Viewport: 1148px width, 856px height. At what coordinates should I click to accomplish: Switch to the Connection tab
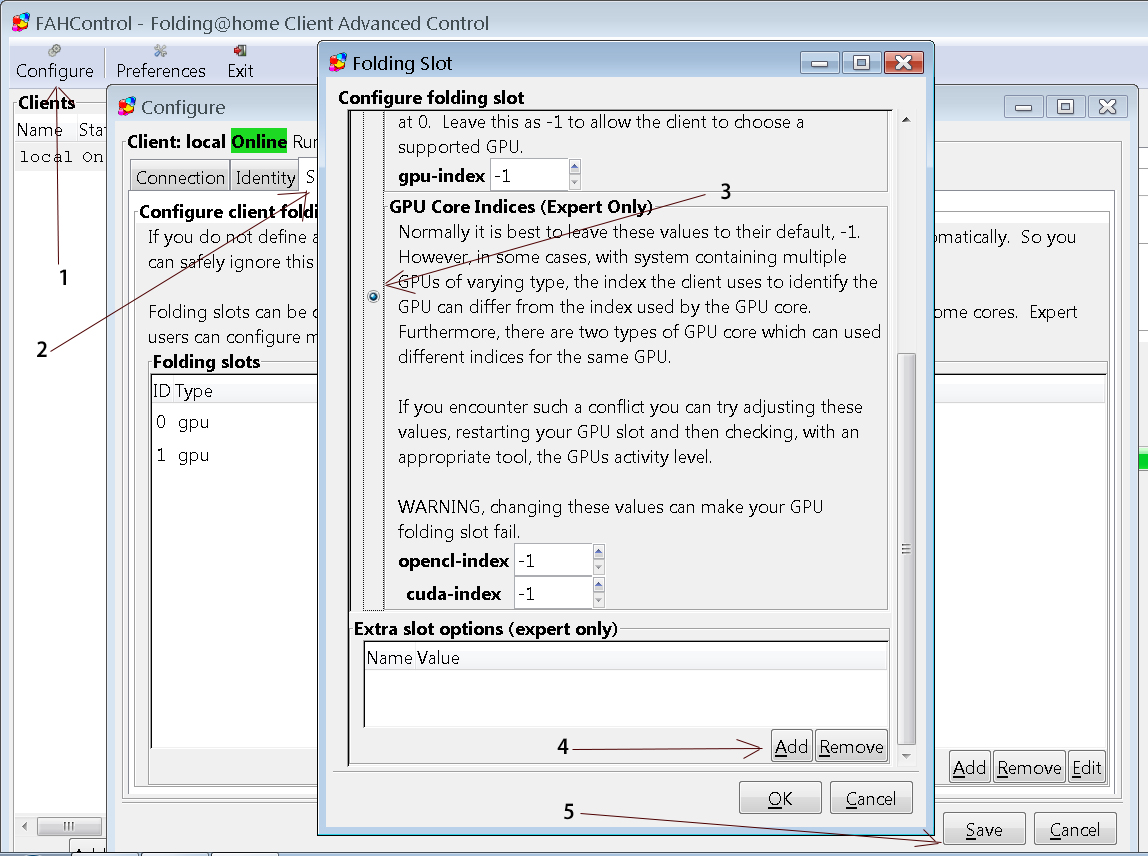180,178
